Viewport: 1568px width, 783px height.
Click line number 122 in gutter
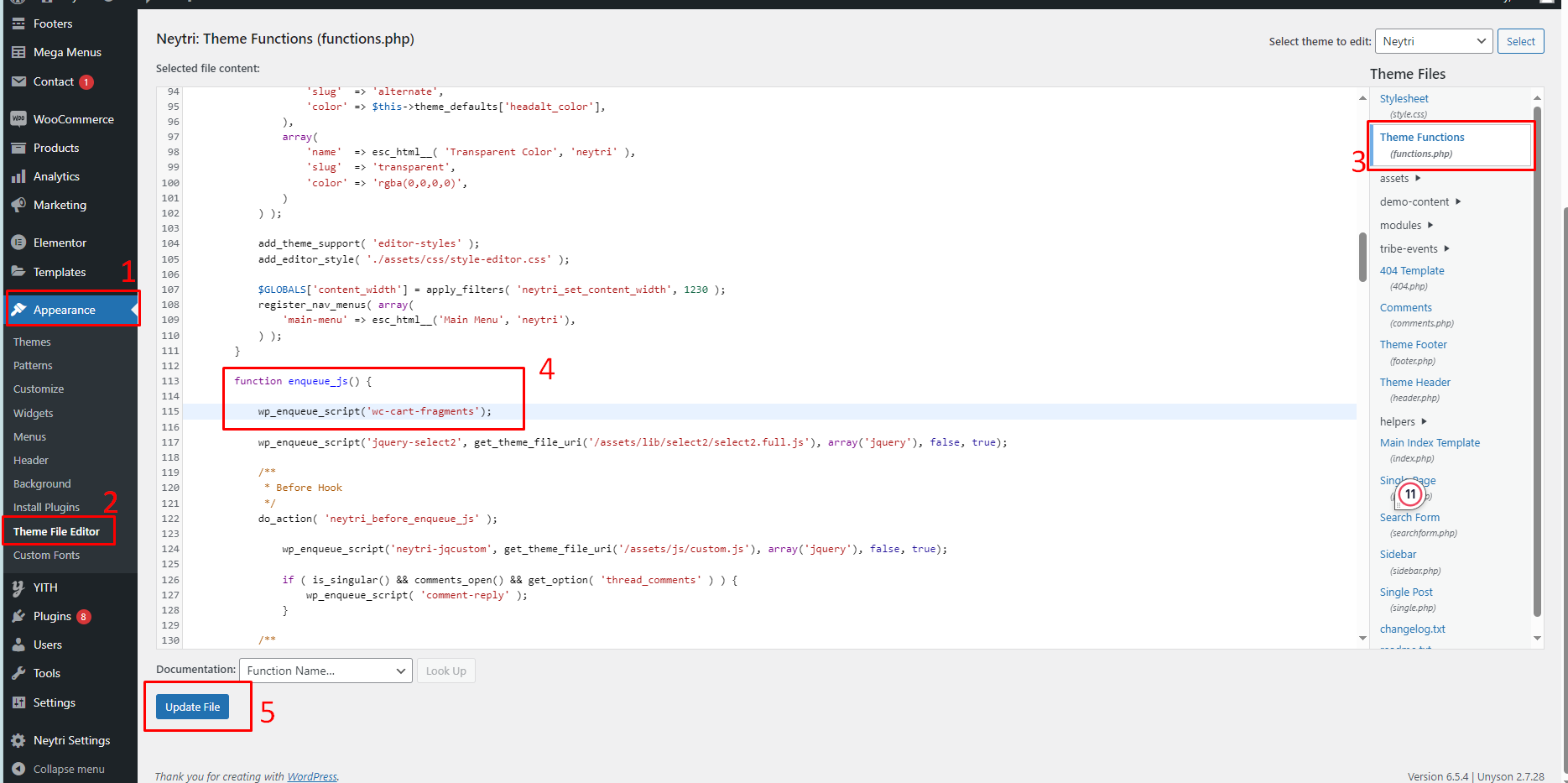coord(170,519)
